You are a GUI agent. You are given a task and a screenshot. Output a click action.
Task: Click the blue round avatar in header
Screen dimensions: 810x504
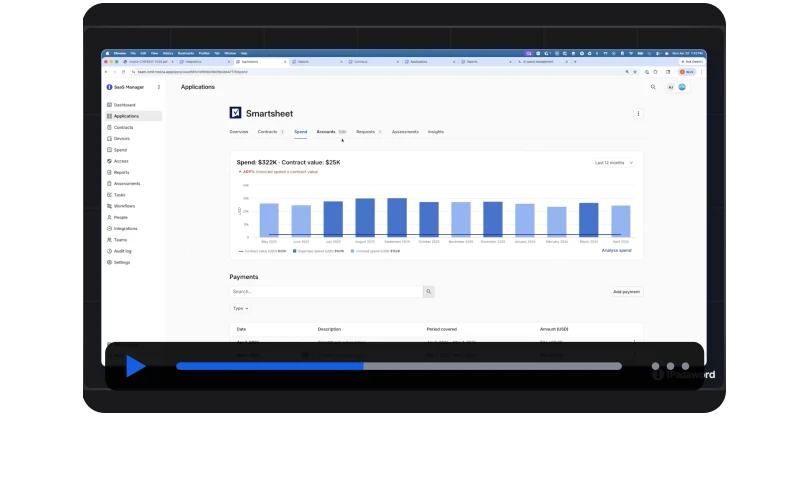682,87
